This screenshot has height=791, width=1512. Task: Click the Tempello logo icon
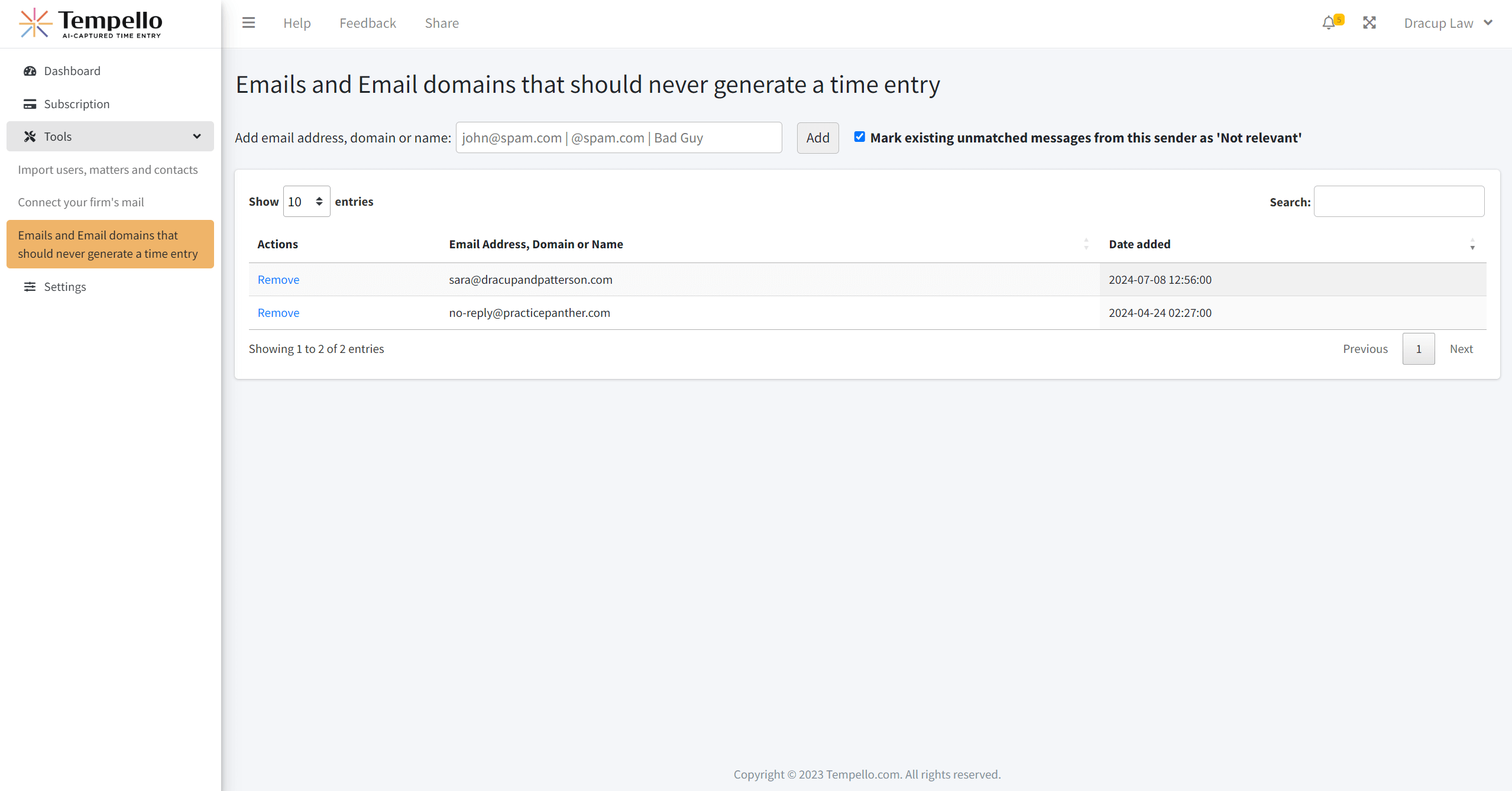click(x=34, y=23)
